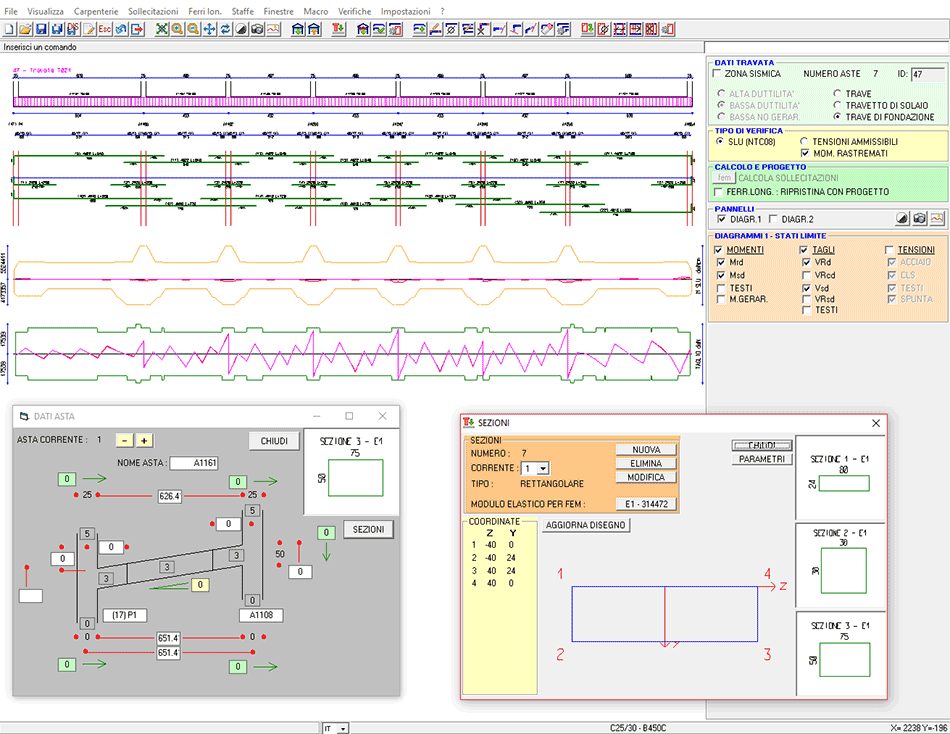Click the eraser icon in the top toolbar
This screenshot has height=734, width=950.
click(547, 29)
